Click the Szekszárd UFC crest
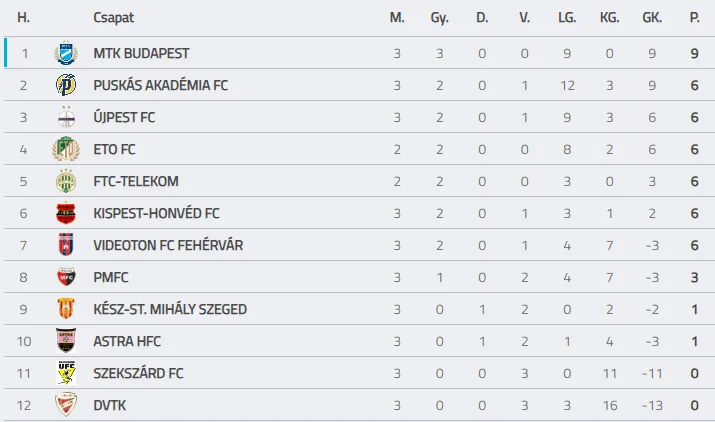715x422 pixels. pyautogui.click(x=66, y=372)
